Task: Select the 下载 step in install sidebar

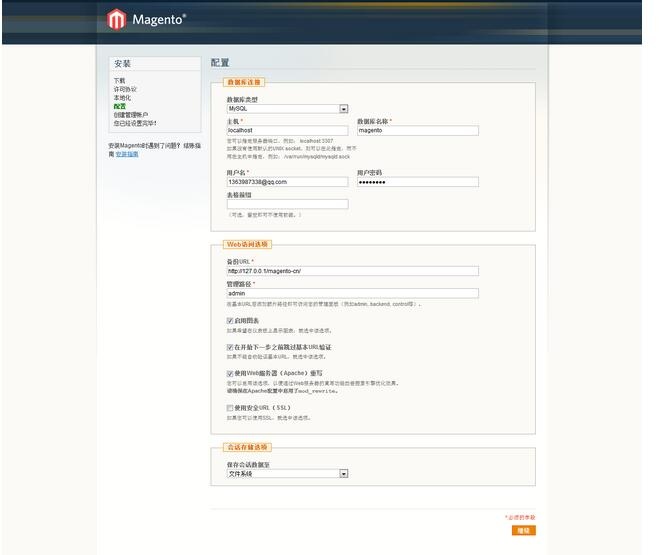Action: pos(119,80)
